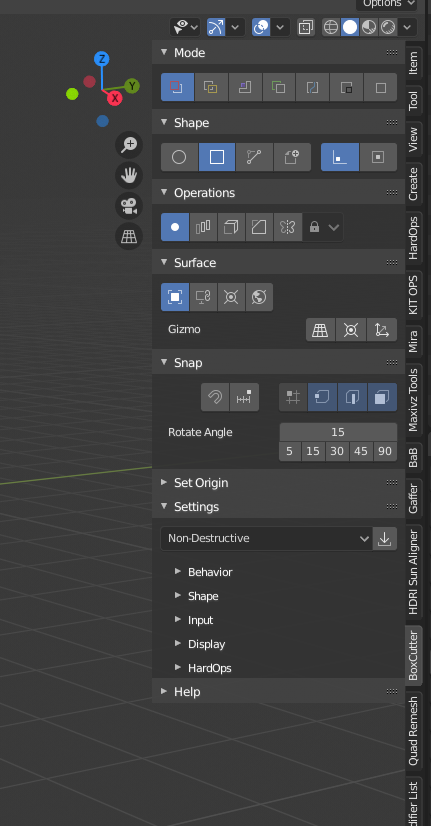
Task: Collapse the Mode panel
Action: click(x=164, y=52)
